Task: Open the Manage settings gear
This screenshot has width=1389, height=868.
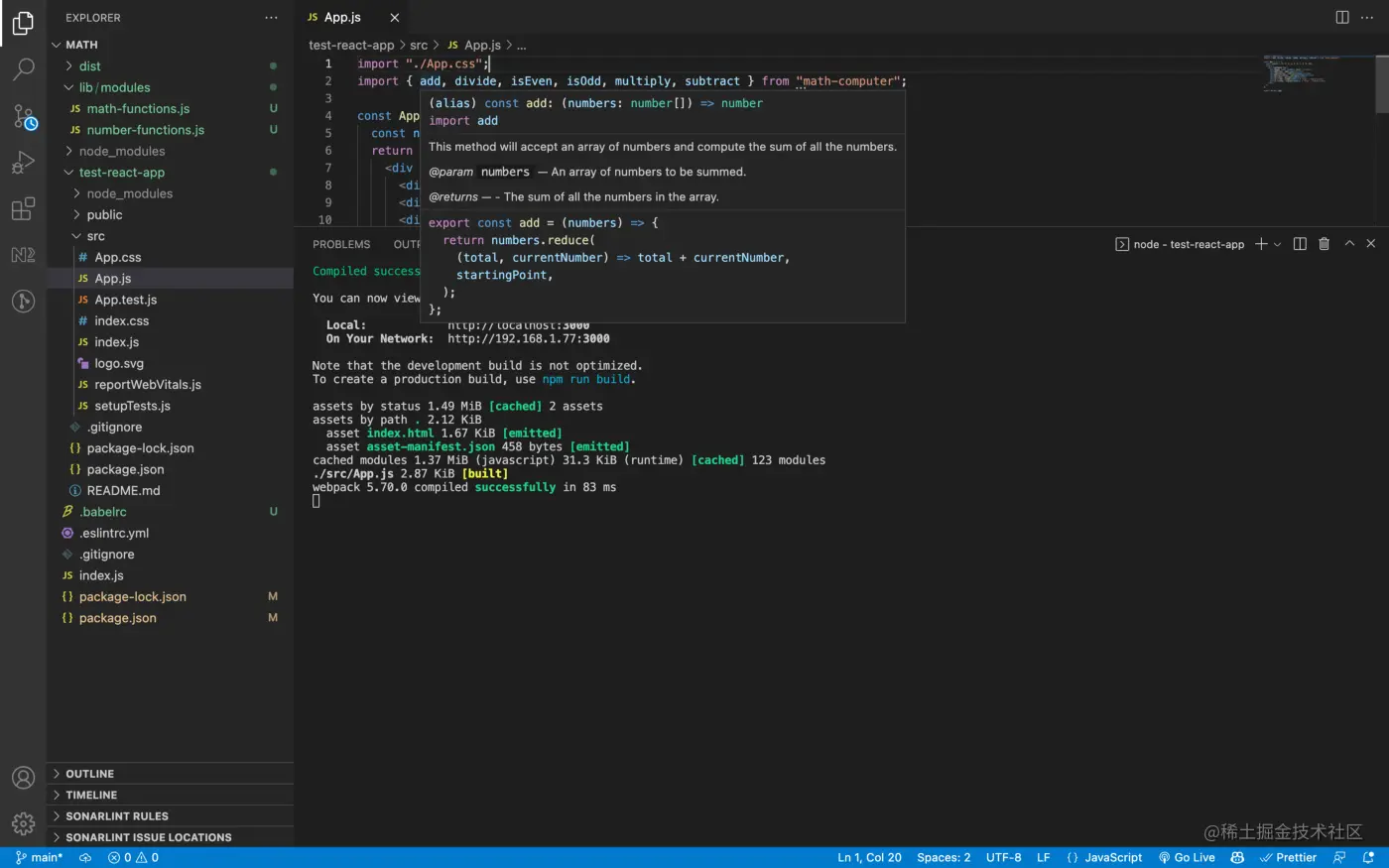Action: 23,823
